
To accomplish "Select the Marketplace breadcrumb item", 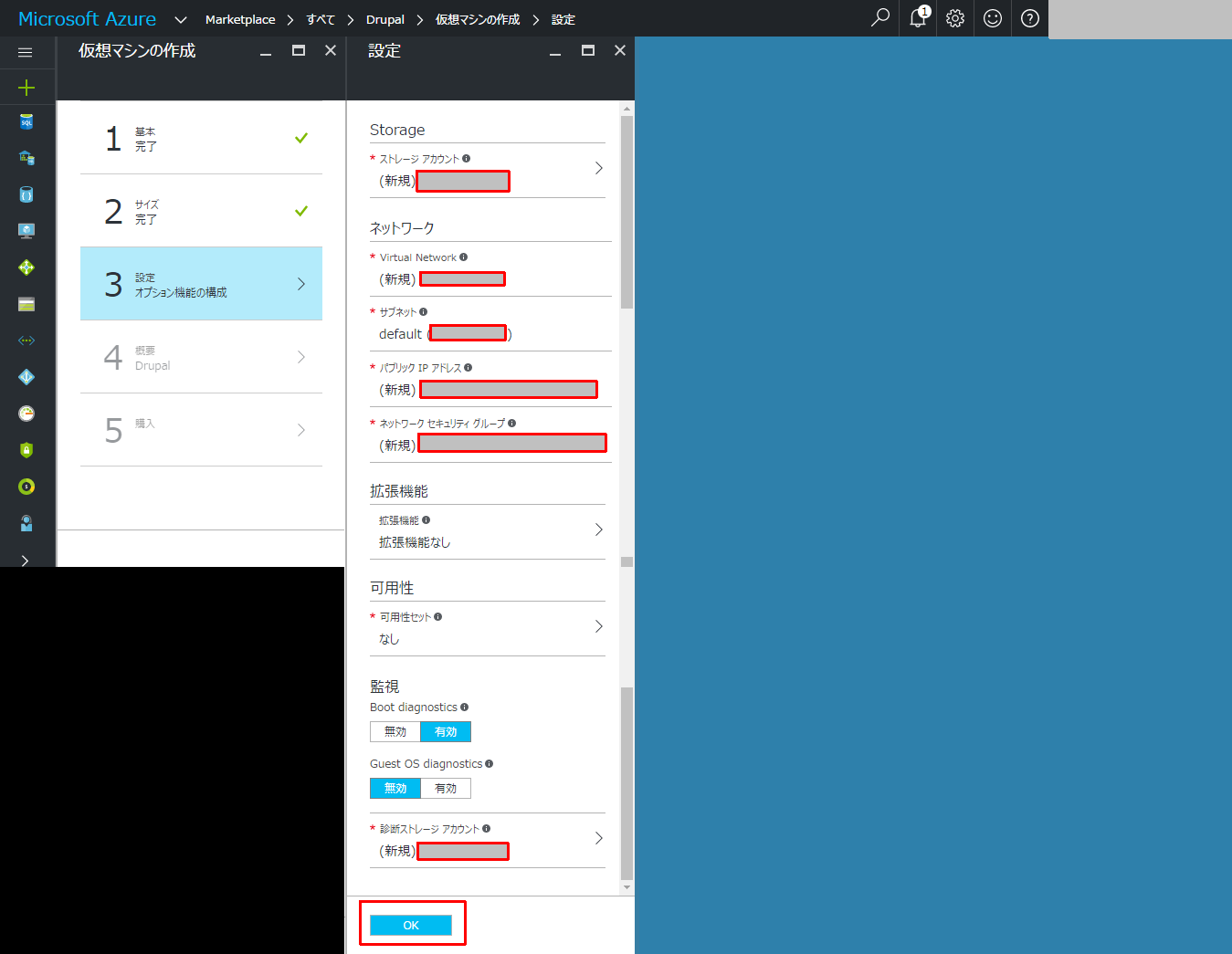I will (x=240, y=18).
